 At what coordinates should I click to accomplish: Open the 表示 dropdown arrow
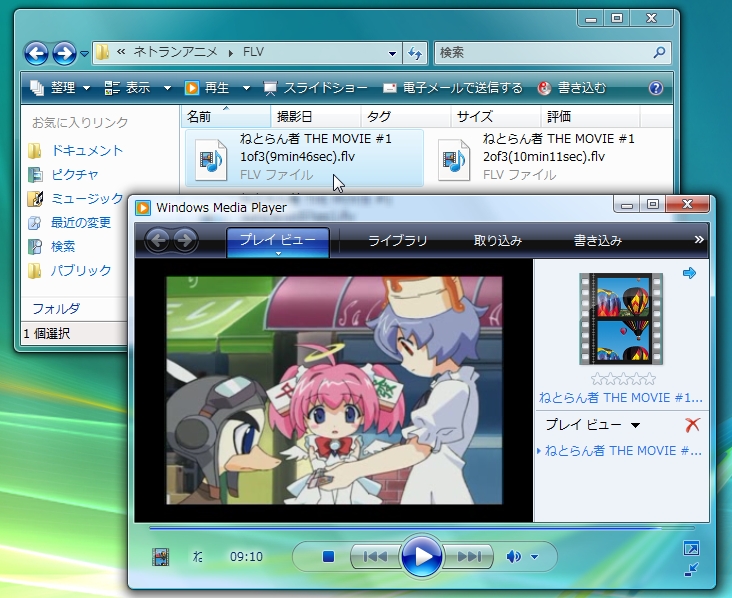pos(167,88)
